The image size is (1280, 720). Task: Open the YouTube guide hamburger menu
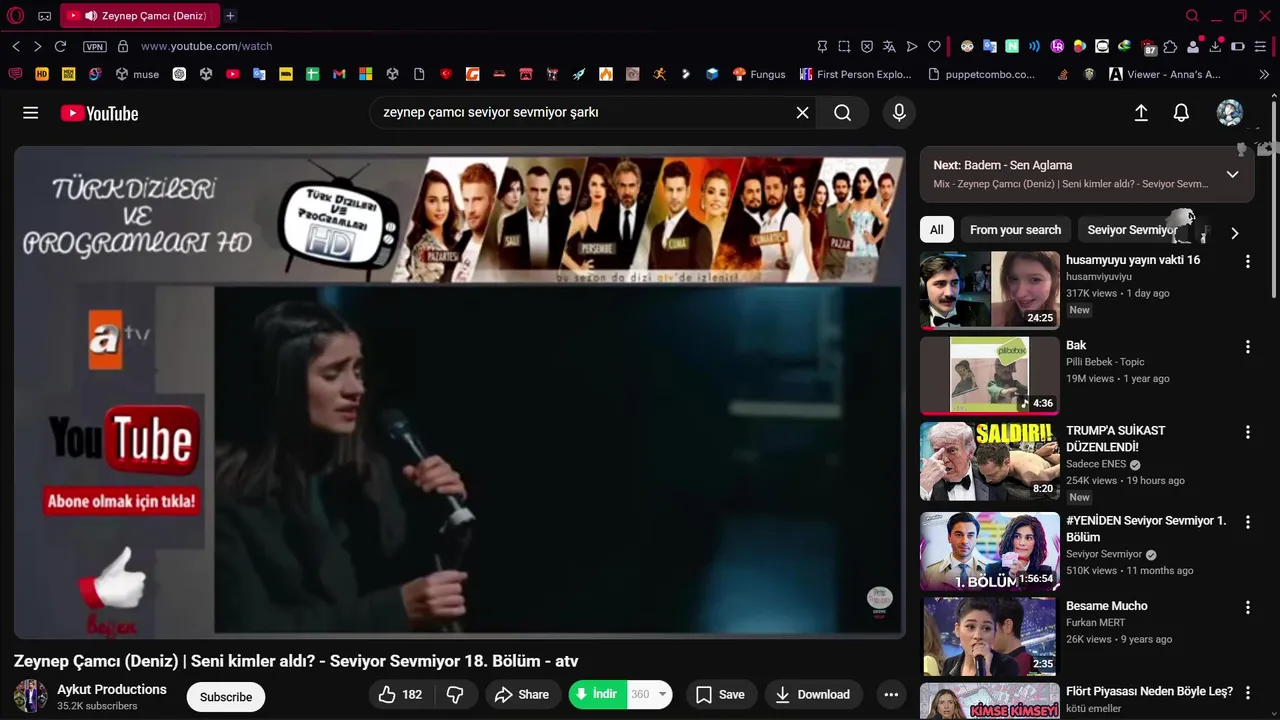[31, 113]
